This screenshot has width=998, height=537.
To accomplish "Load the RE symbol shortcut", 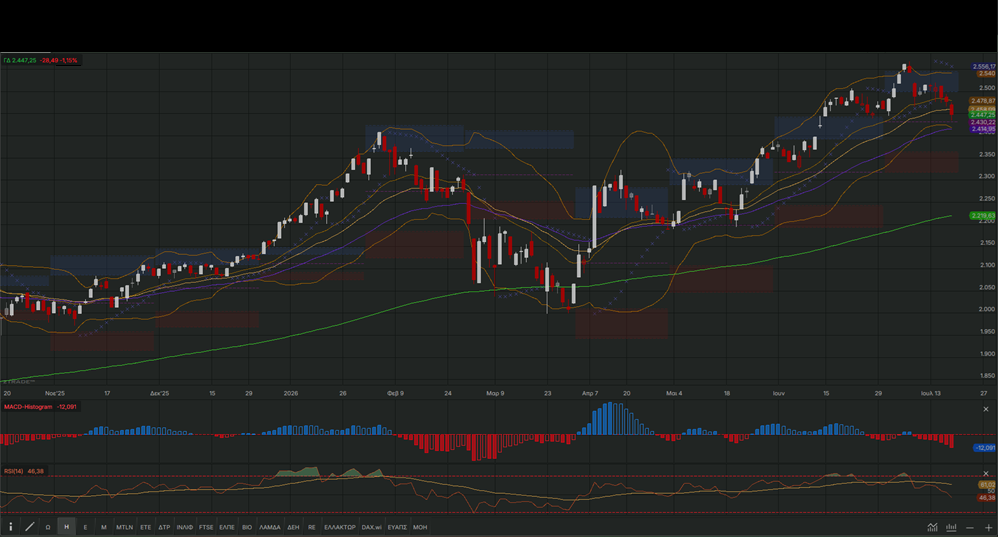I will click(x=312, y=527).
